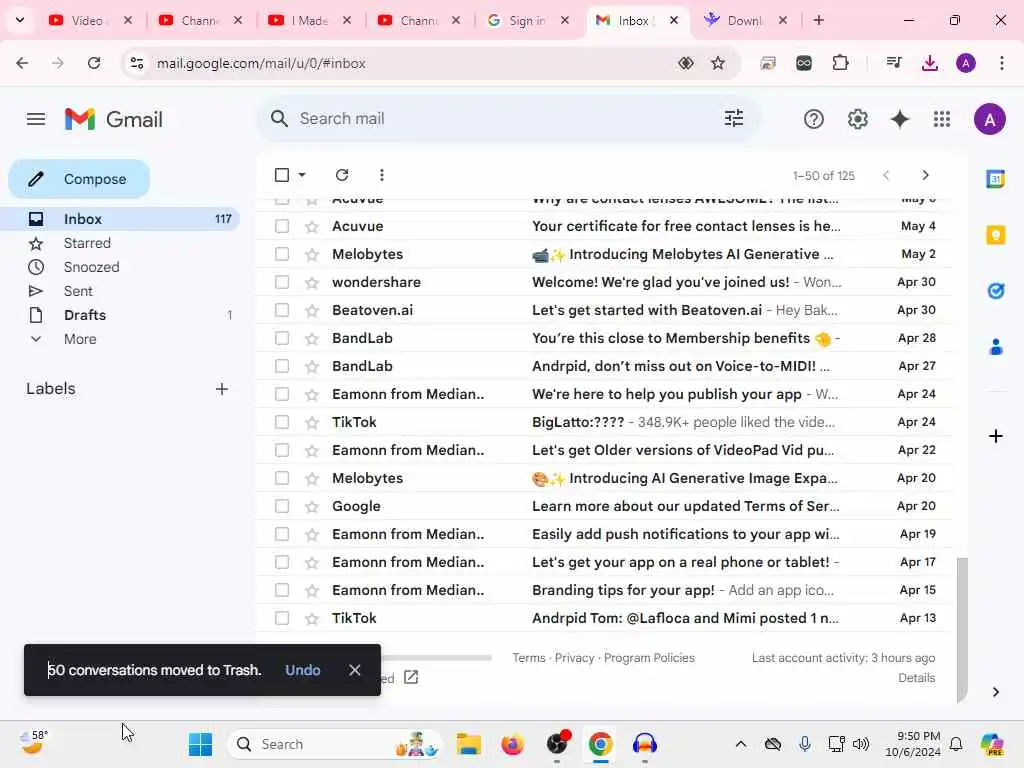Open Chrome downloads icon

929,63
